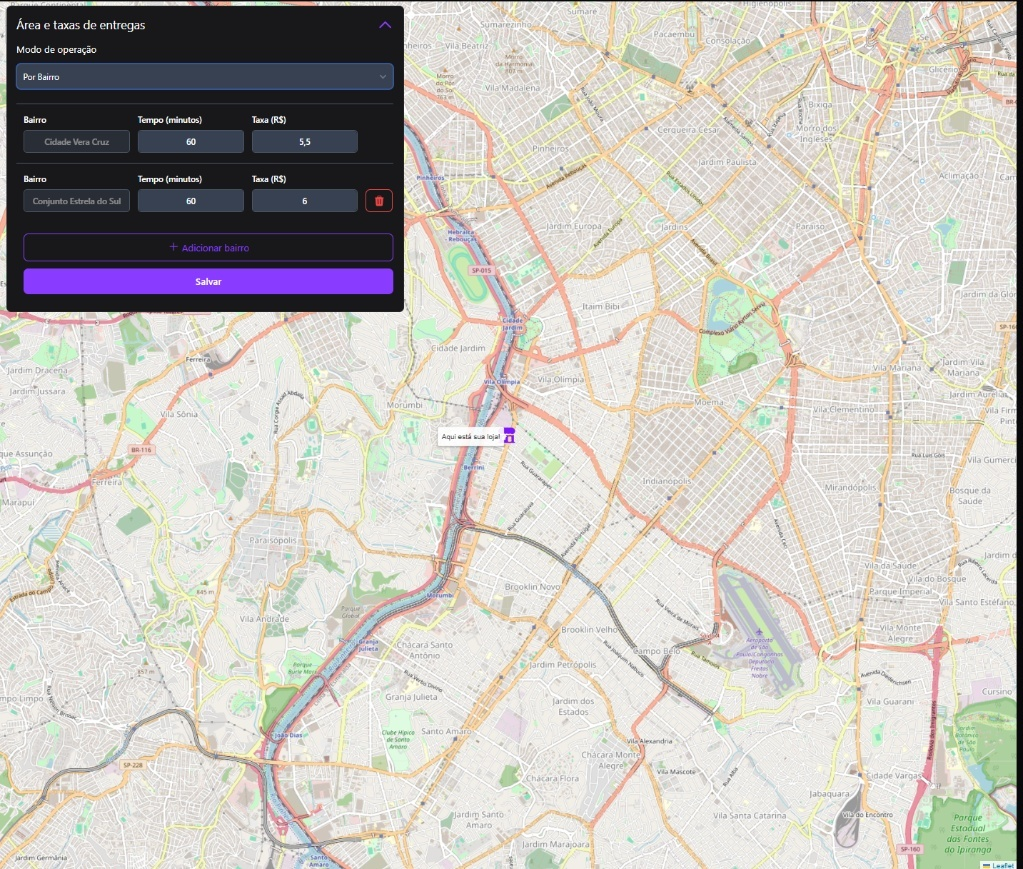Delete the Conjunto Estrela do Sul row

[378, 201]
